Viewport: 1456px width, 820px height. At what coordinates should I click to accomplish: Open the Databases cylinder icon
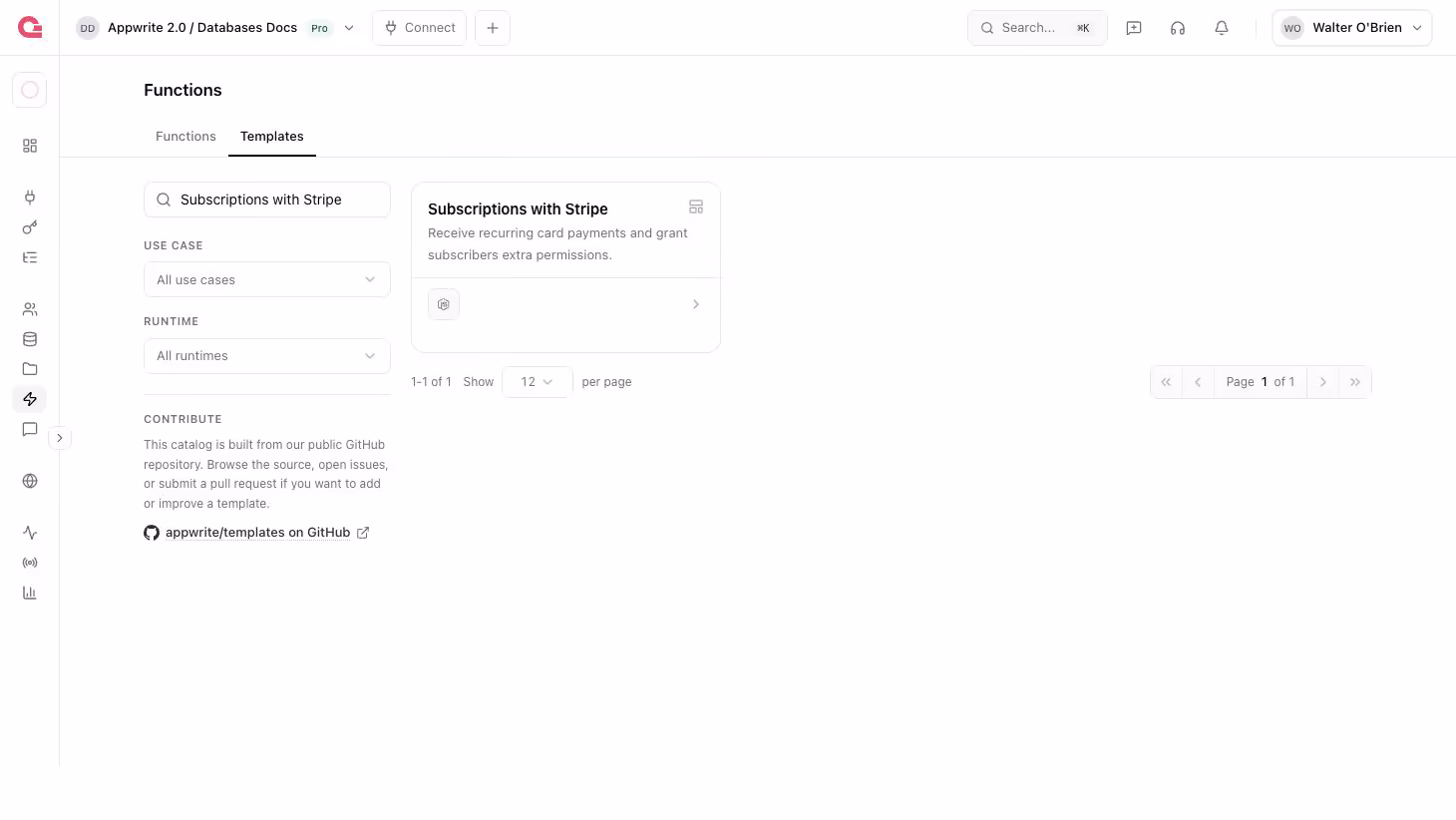(x=30, y=339)
